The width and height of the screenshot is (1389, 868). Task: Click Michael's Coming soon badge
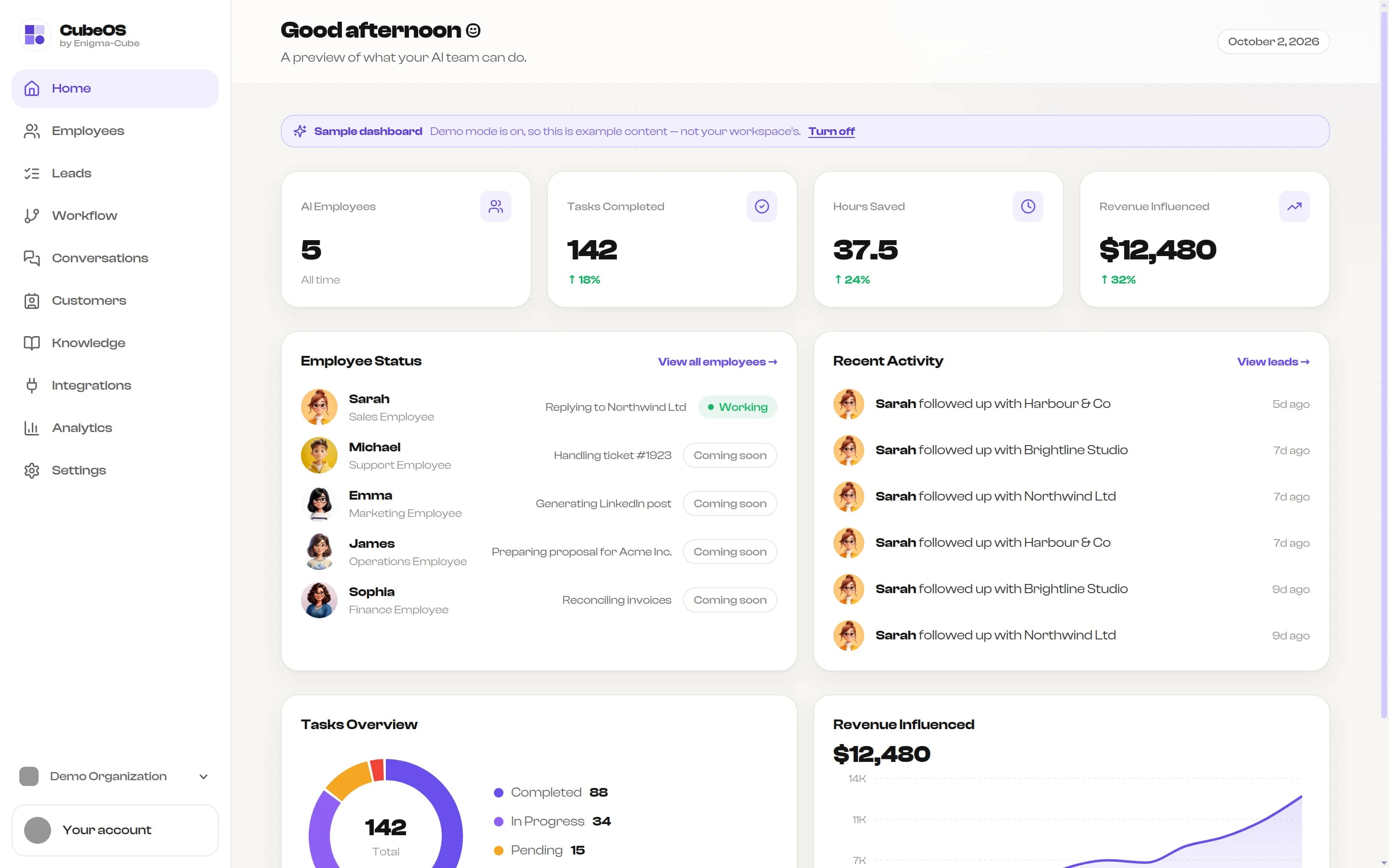(x=730, y=455)
